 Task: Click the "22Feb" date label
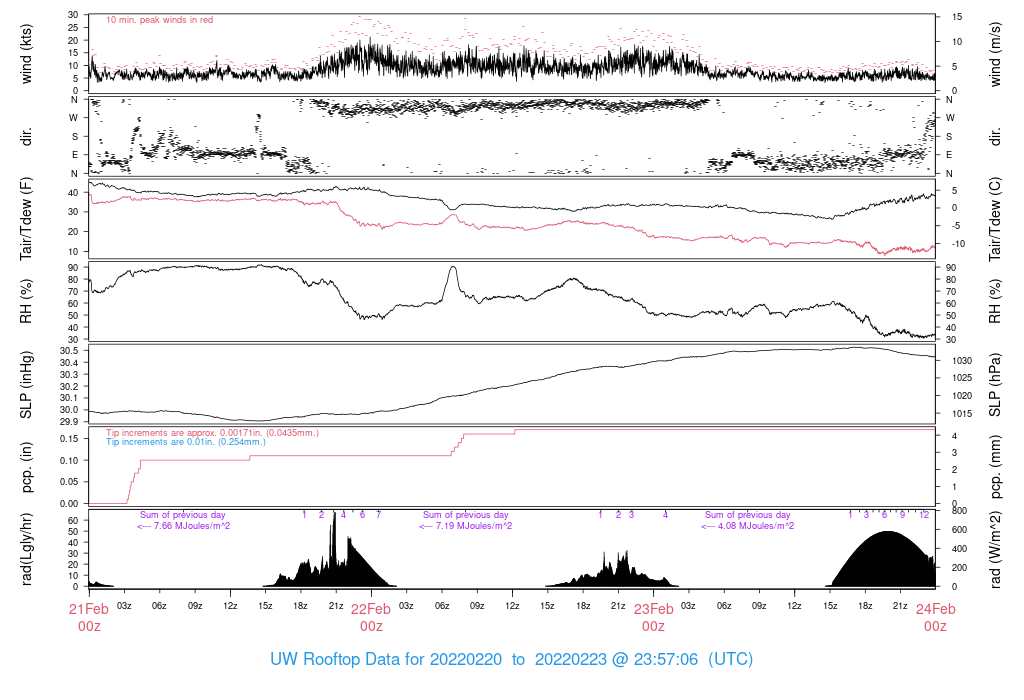[371, 609]
